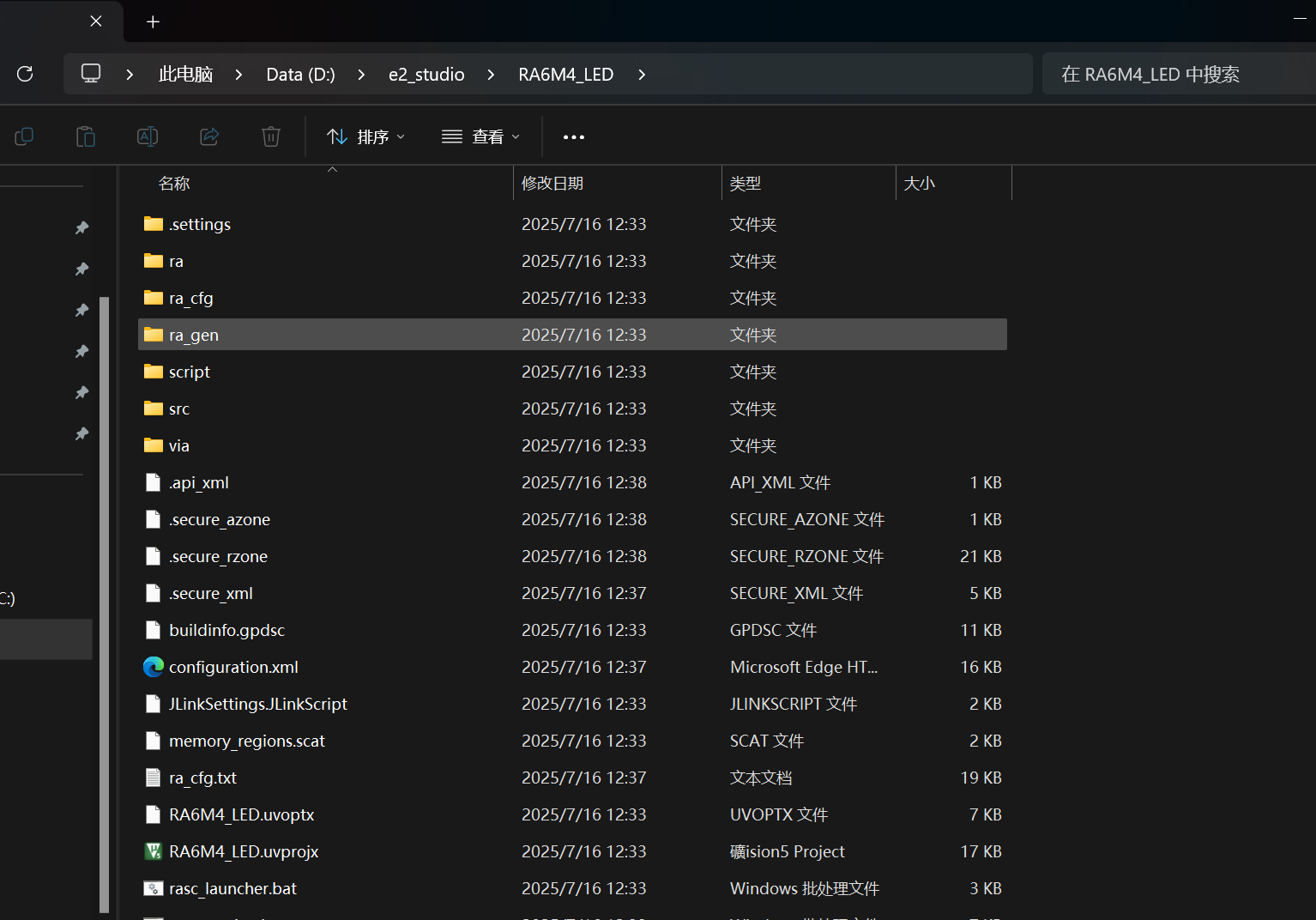The width and height of the screenshot is (1316, 920).
Task: Click the Keil icon beside RA6M4_LED.uvprojx
Action: [154, 851]
